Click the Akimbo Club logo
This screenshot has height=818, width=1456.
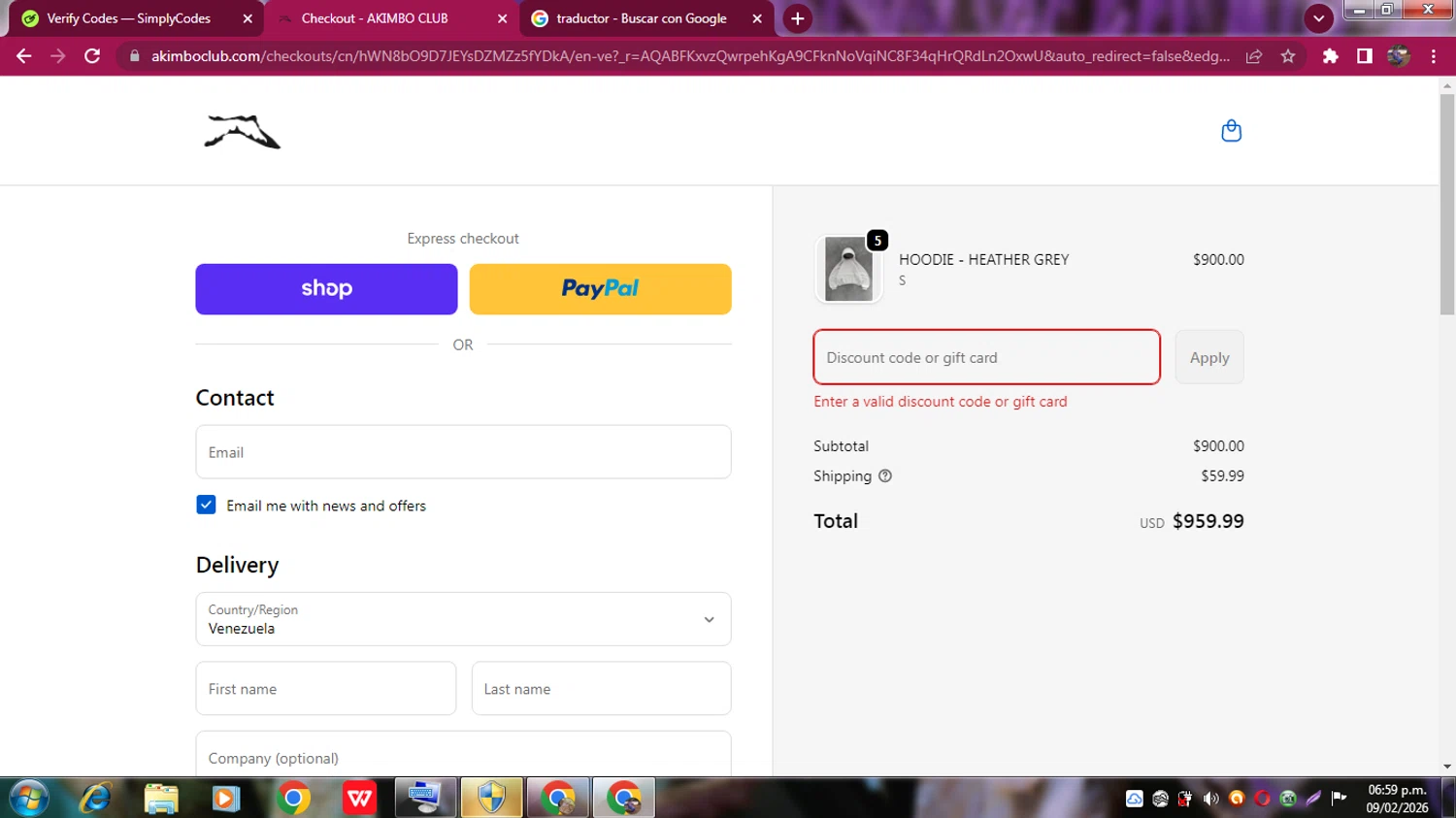point(242,132)
